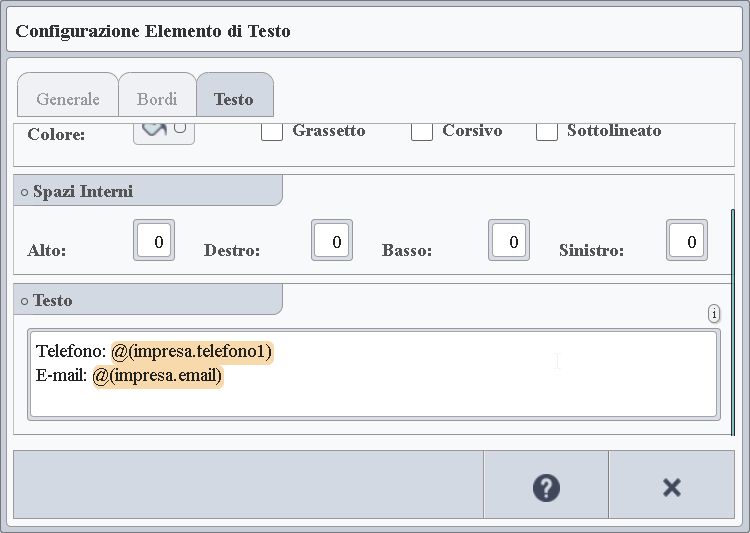Image resolution: width=750 pixels, height=533 pixels.
Task: Open the help question mark icon
Action: point(546,487)
